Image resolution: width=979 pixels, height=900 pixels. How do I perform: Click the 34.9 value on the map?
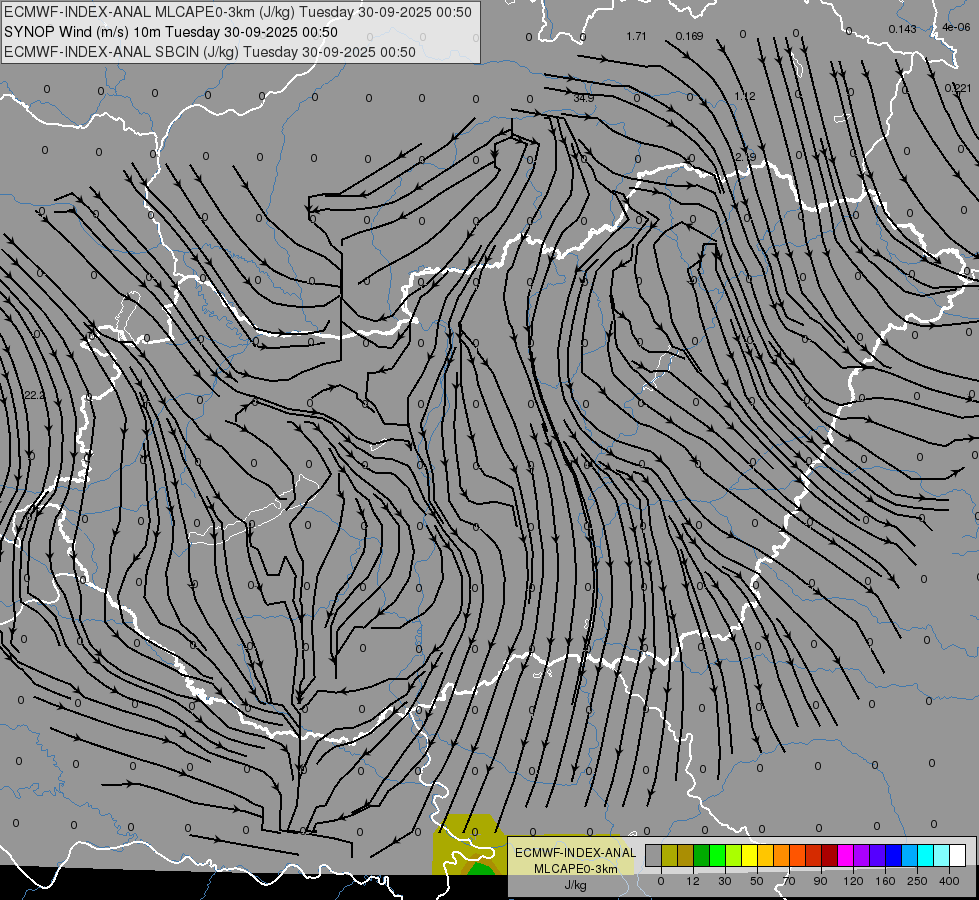(584, 98)
